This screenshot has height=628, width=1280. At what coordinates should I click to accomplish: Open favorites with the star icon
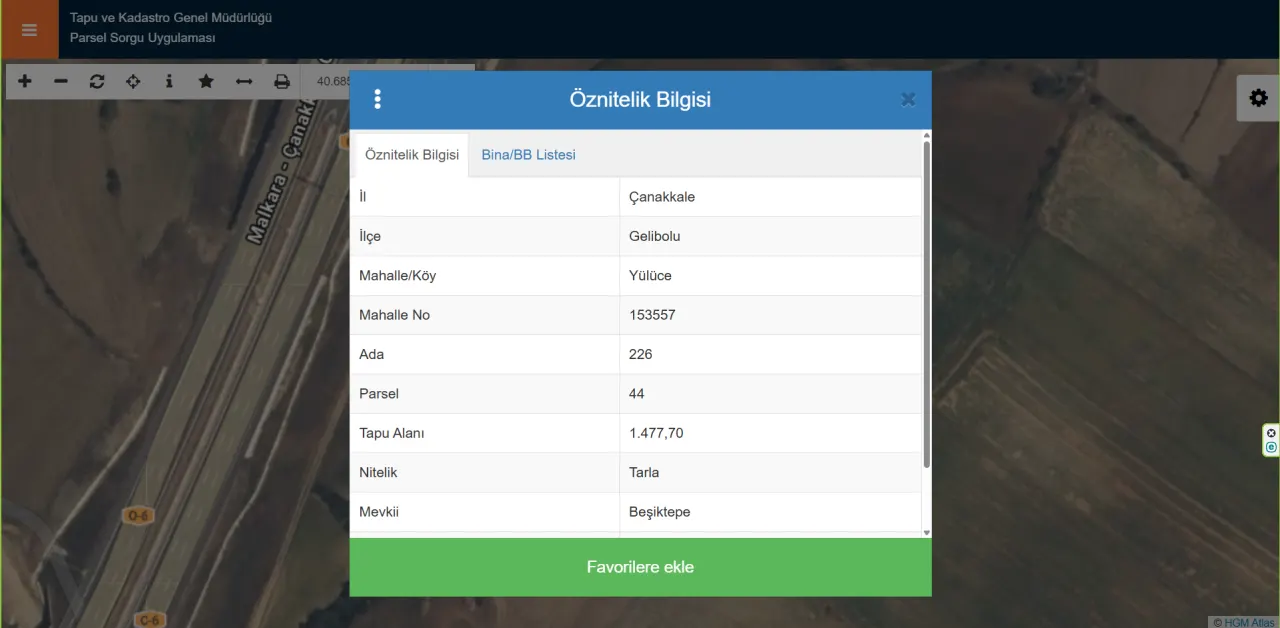tap(206, 82)
